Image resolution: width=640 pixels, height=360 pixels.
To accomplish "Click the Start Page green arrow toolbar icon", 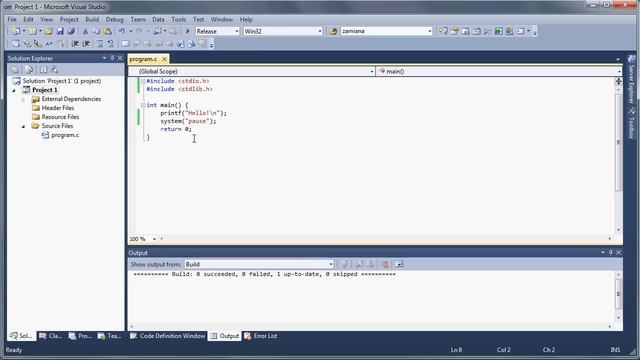I will tap(498, 31).
